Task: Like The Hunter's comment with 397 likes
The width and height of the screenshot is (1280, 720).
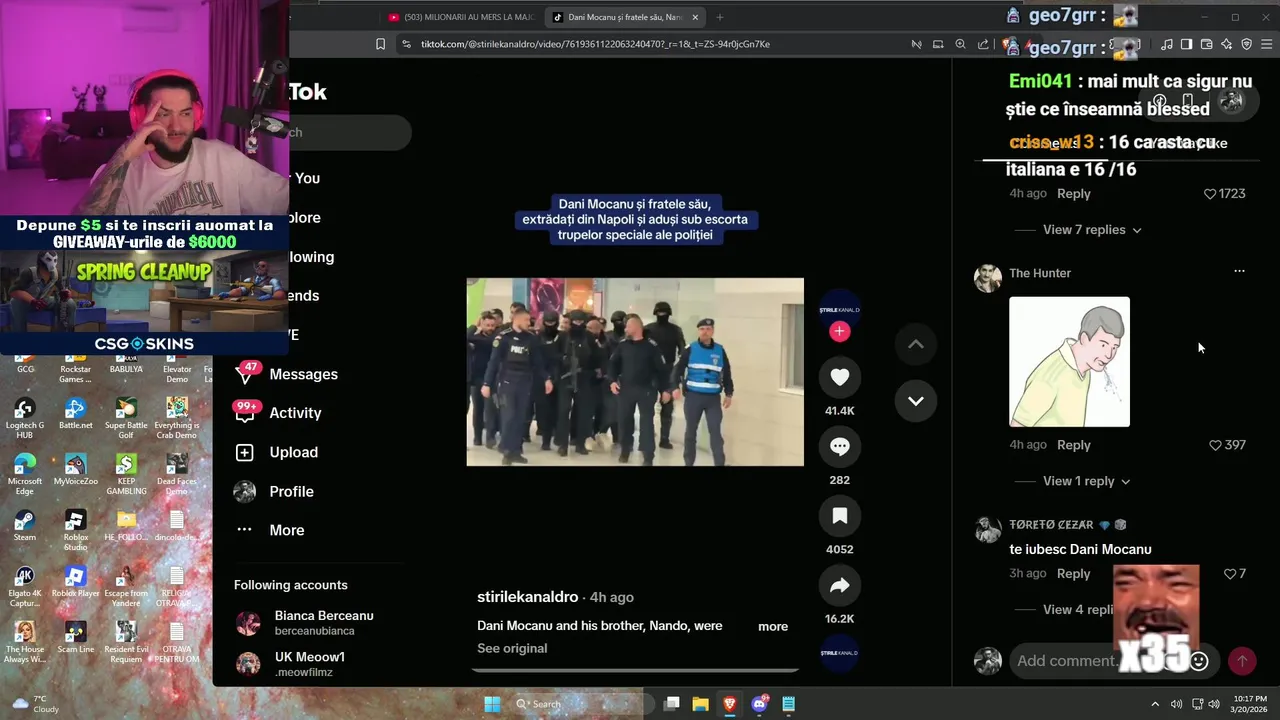Action: click(x=1216, y=445)
